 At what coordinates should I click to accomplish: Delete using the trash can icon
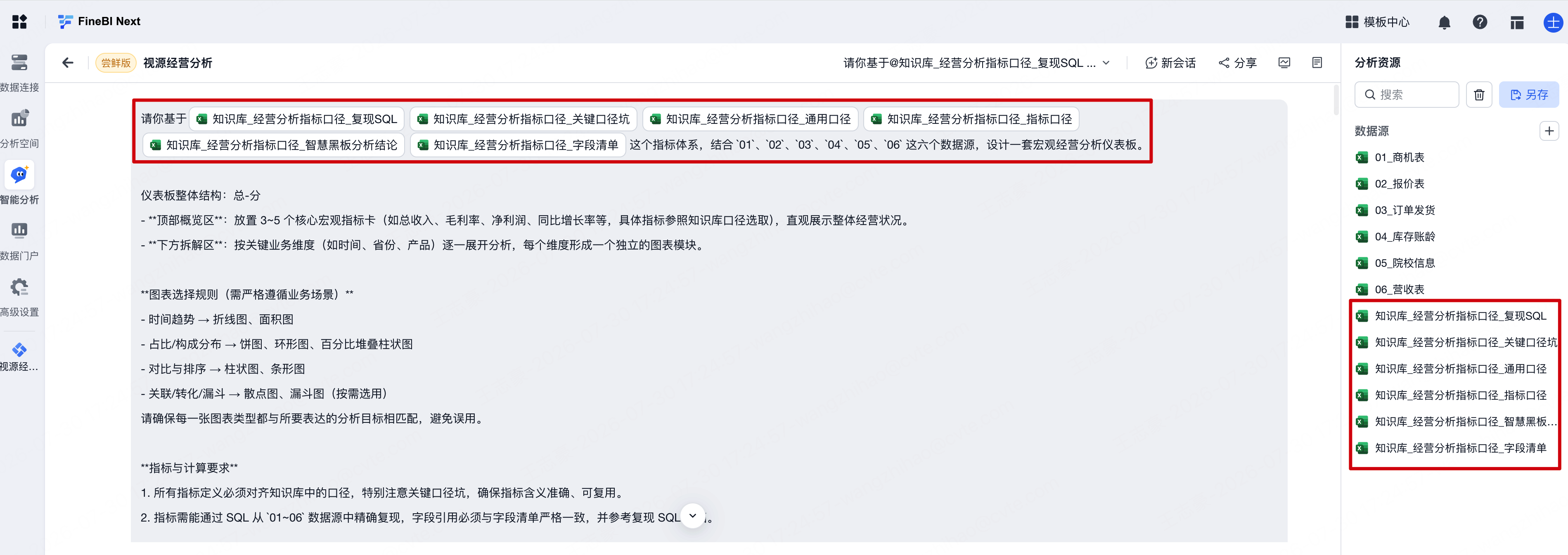point(1478,95)
